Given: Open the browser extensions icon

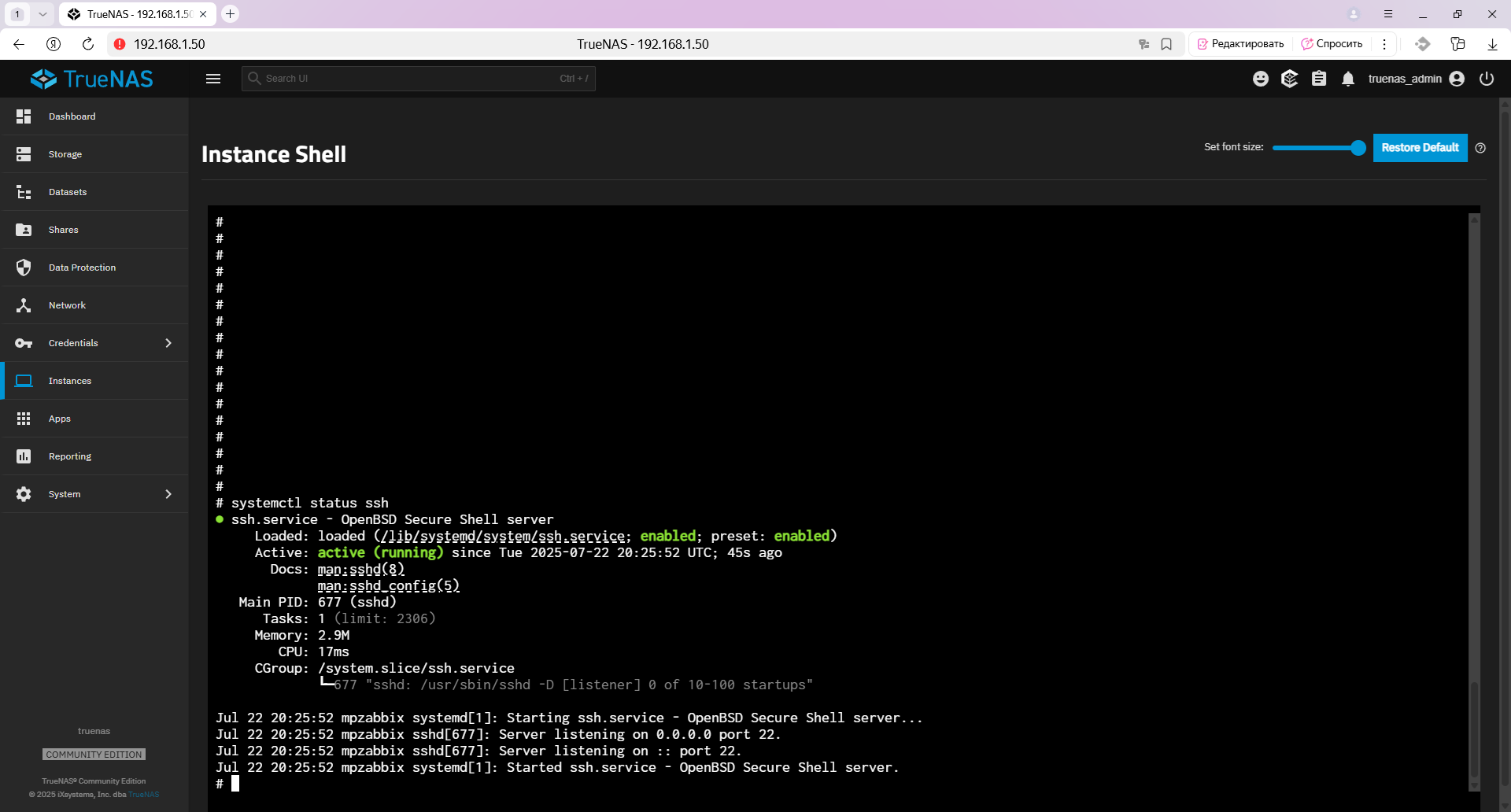Looking at the screenshot, I should click(x=1457, y=44).
